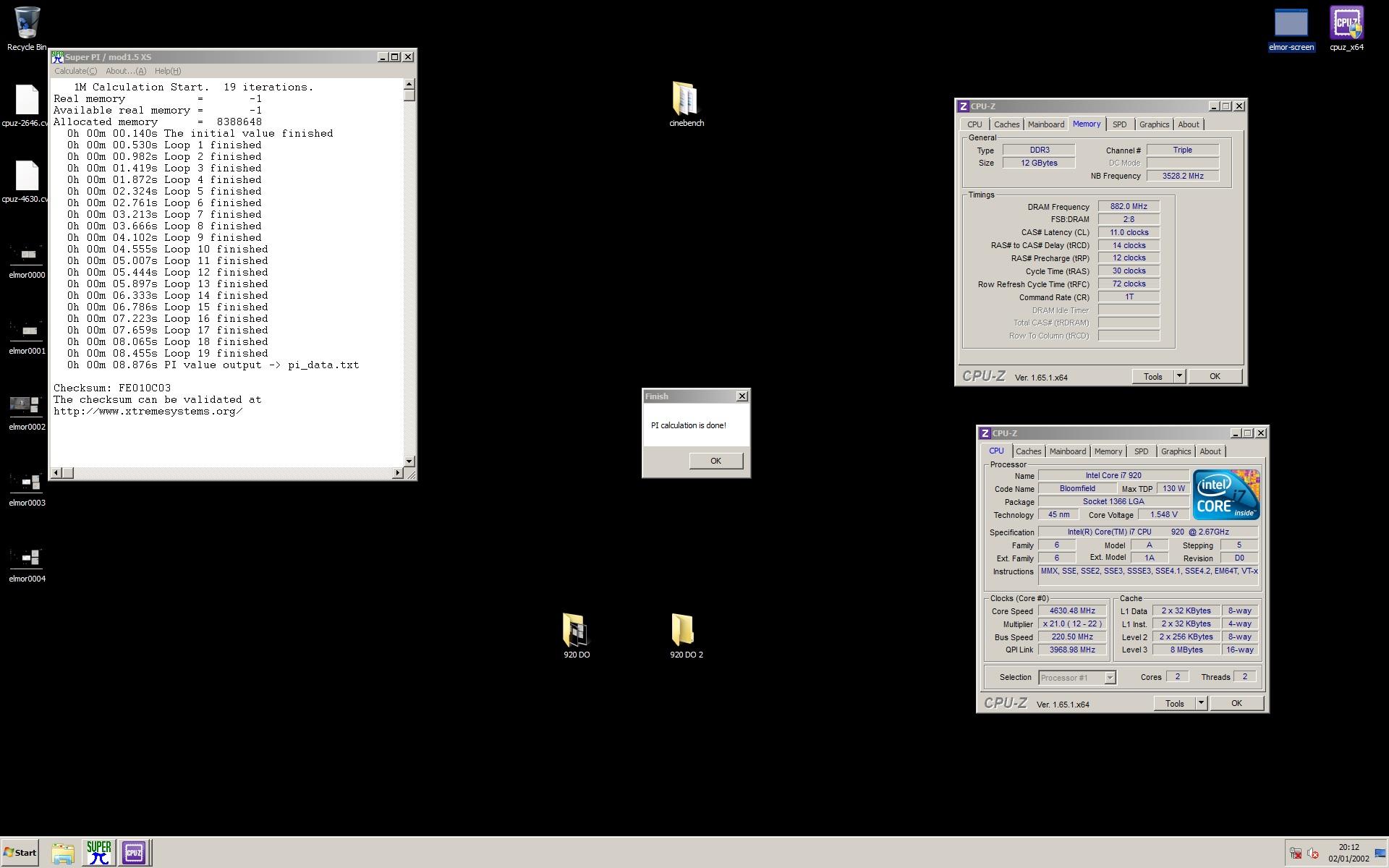Open Mainboard tab in lower CPU-Z window
The image size is (1389, 868).
click(x=1068, y=451)
